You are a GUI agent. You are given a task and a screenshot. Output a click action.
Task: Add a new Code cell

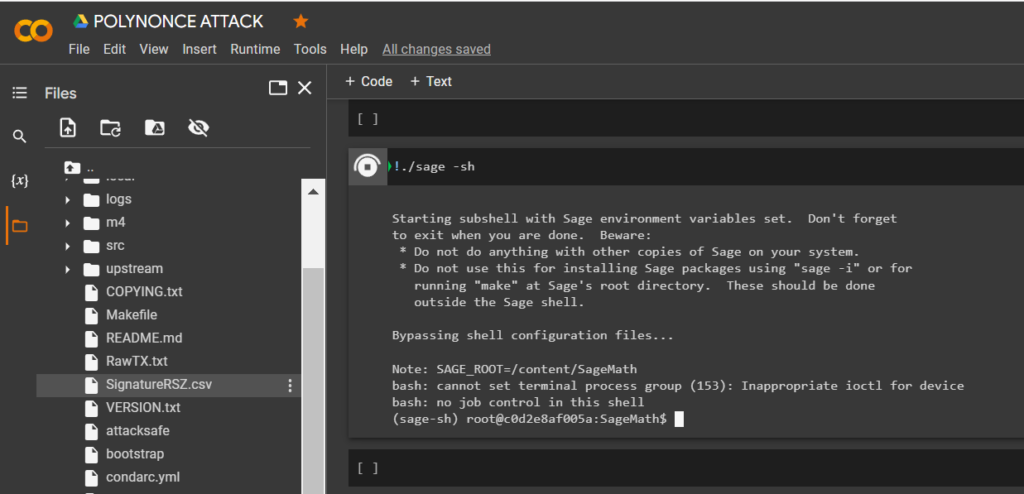(x=369, y=81)
